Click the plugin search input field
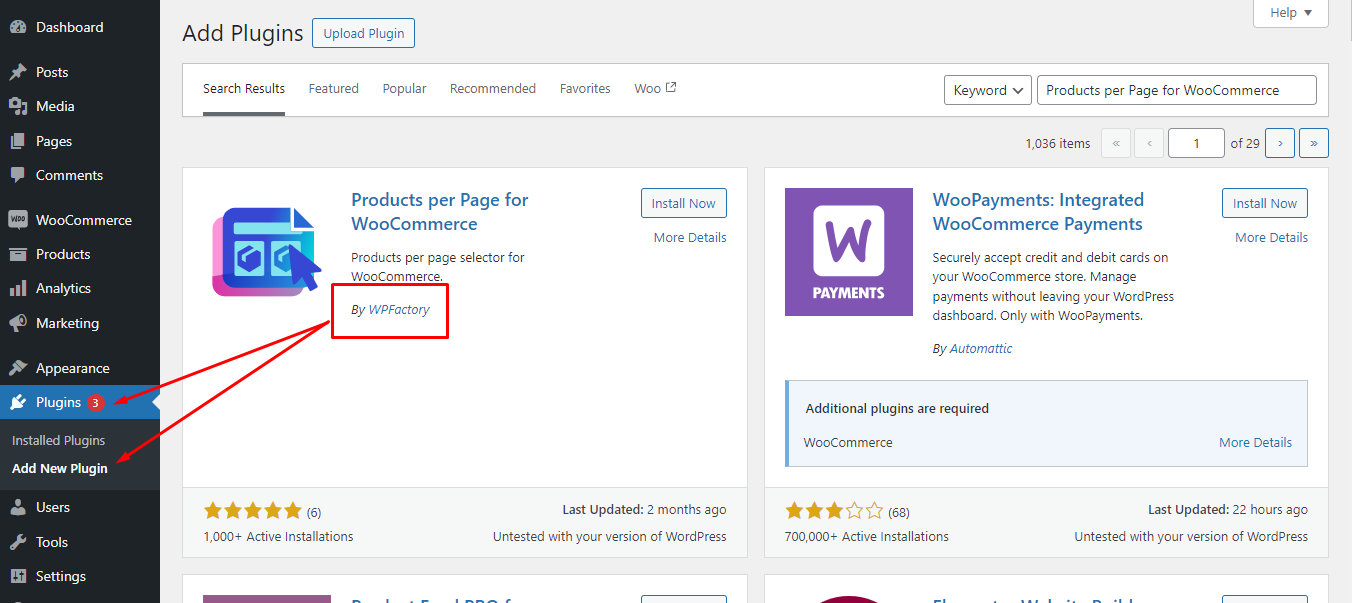The width and height of the screenshot is (1352, 603). click(1177, 90)
